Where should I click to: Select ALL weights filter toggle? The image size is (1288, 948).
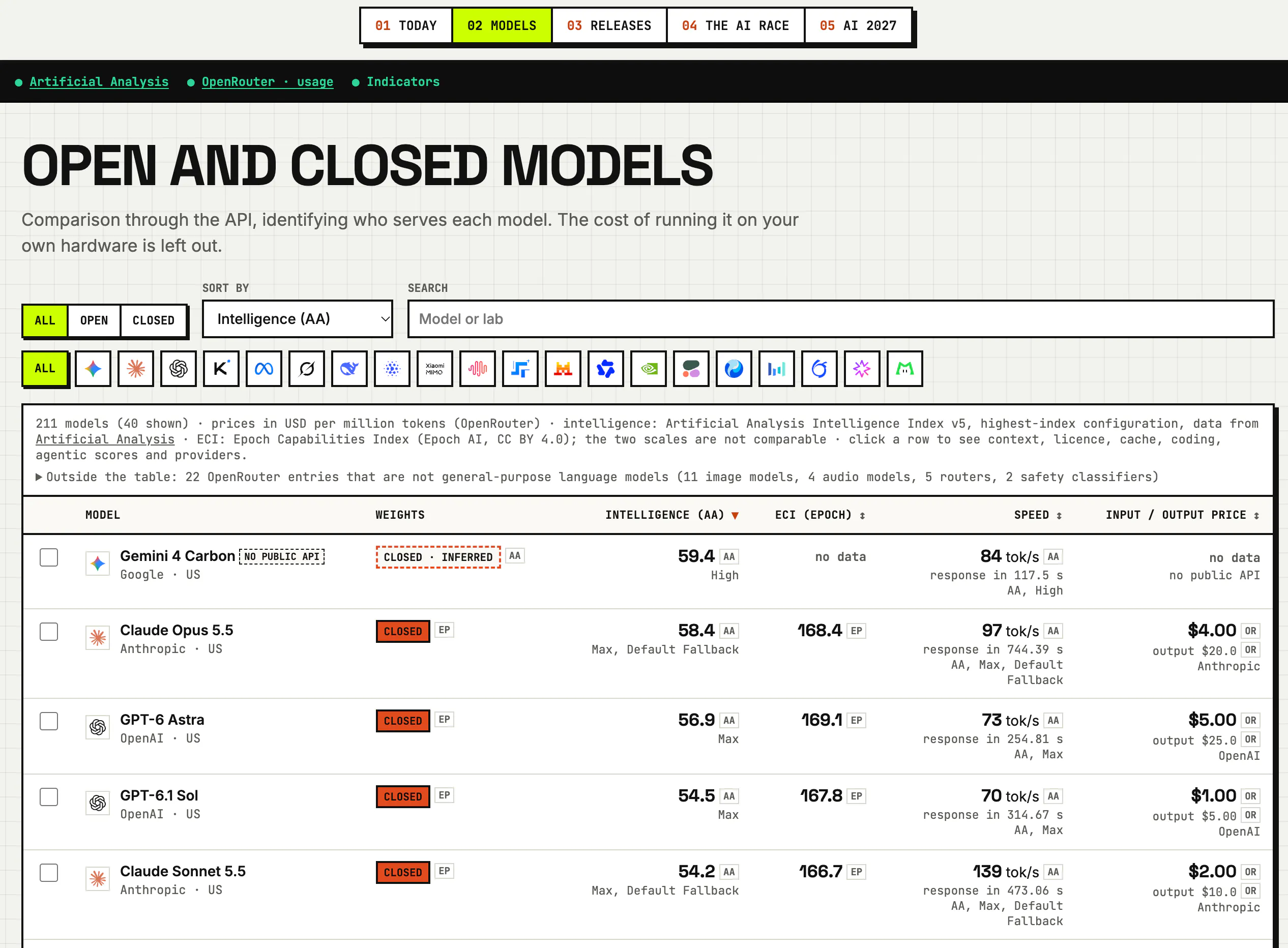(45, 320)
